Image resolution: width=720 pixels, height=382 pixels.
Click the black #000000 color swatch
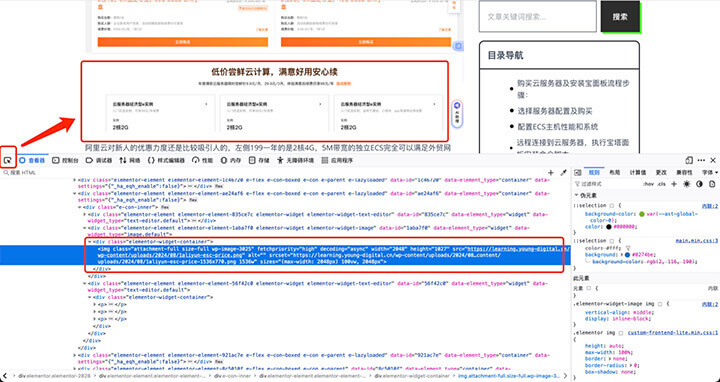(609, 227)
